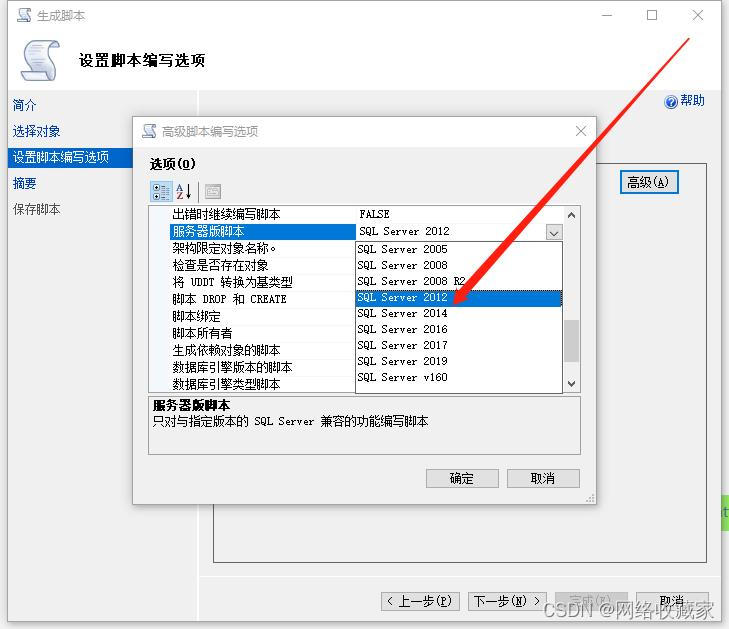
Task: Select the 生成依赖对象的脚本 property row
Action: [x=263, y=351]
